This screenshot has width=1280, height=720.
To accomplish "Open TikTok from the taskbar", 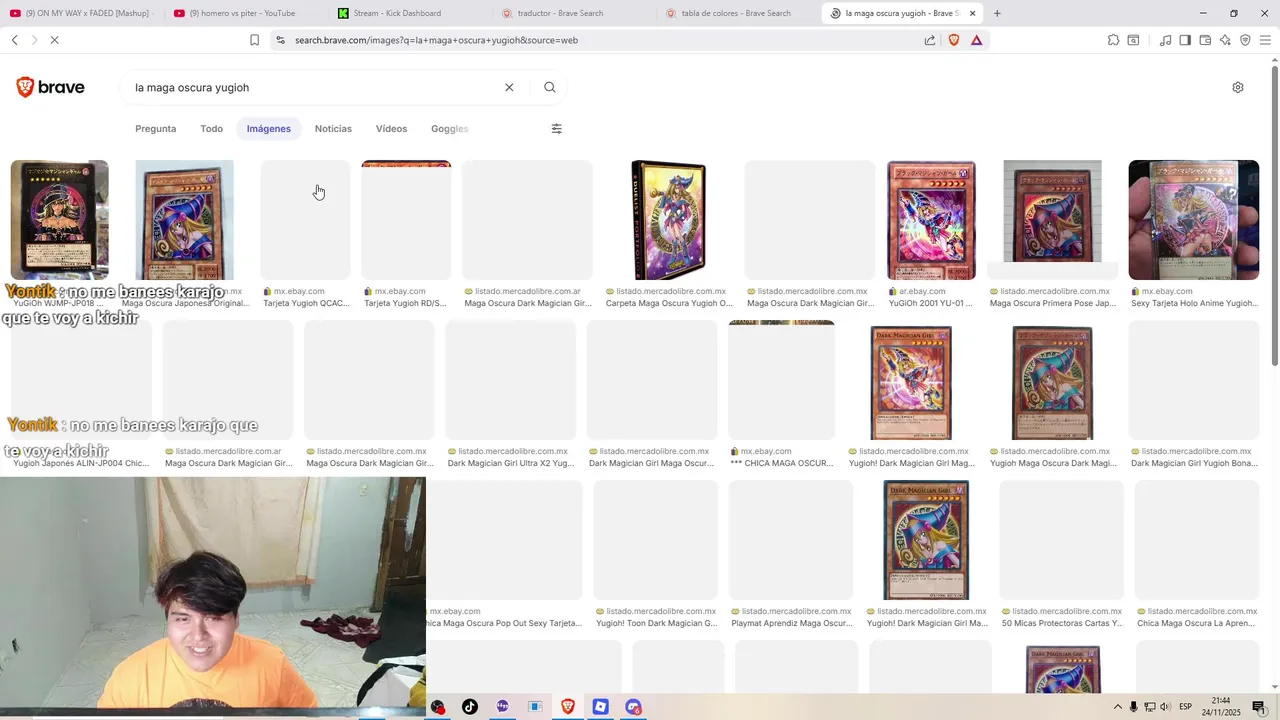I will click(469, 707).
